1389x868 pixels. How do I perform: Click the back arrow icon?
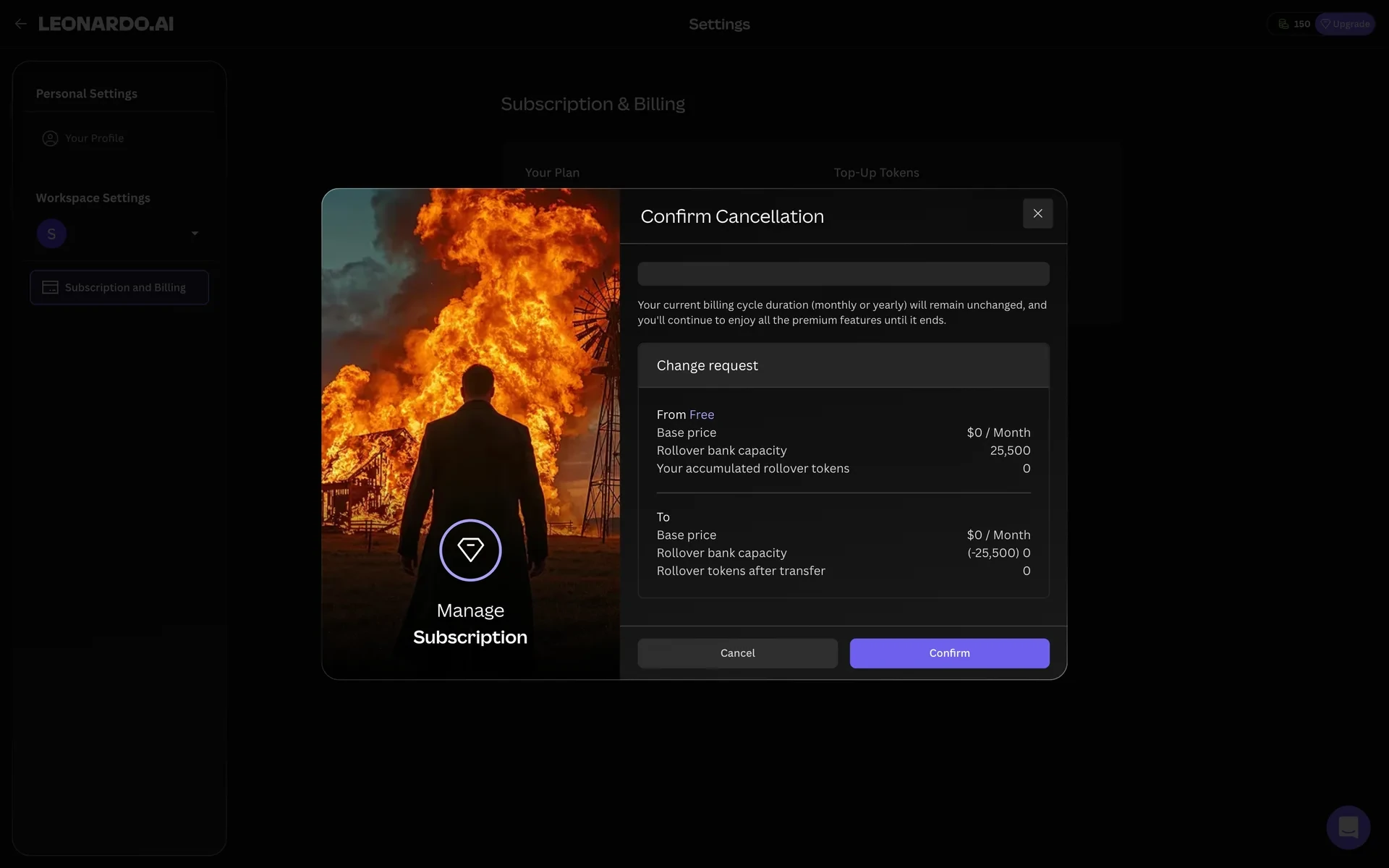pyautogui.click(x=21, y=24)
